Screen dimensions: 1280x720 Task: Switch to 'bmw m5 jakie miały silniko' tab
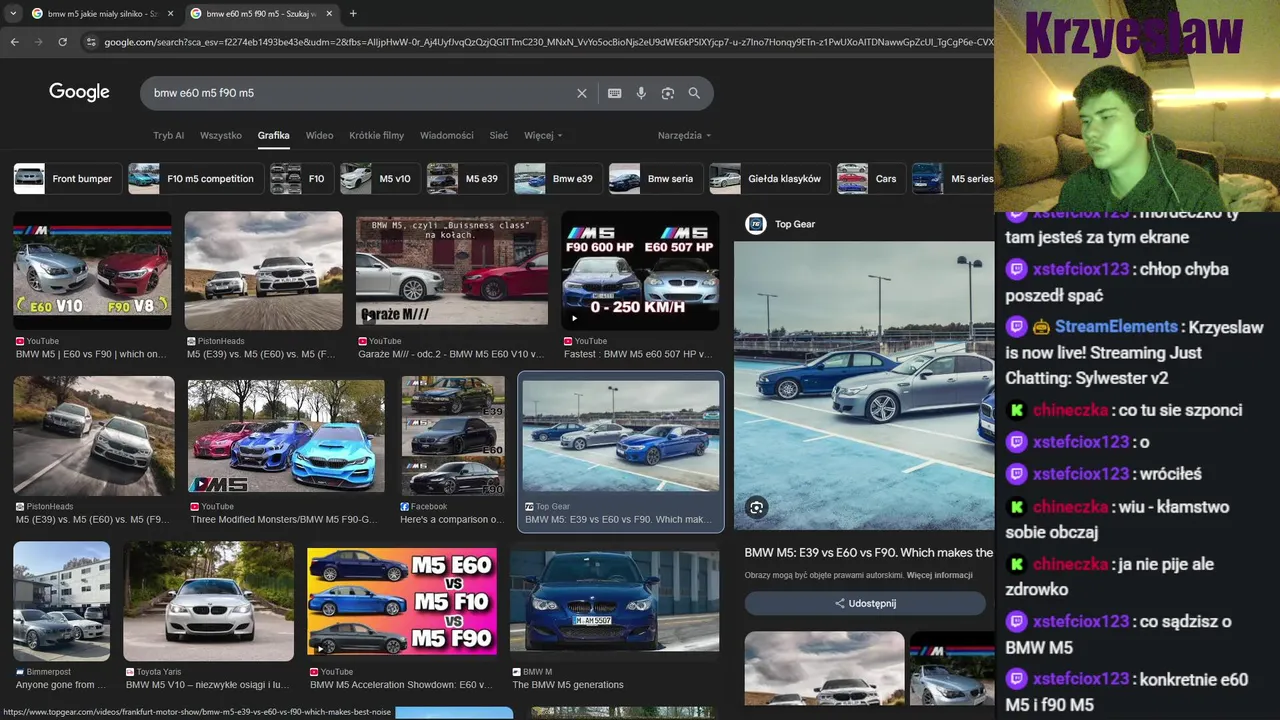click(102, 14)
